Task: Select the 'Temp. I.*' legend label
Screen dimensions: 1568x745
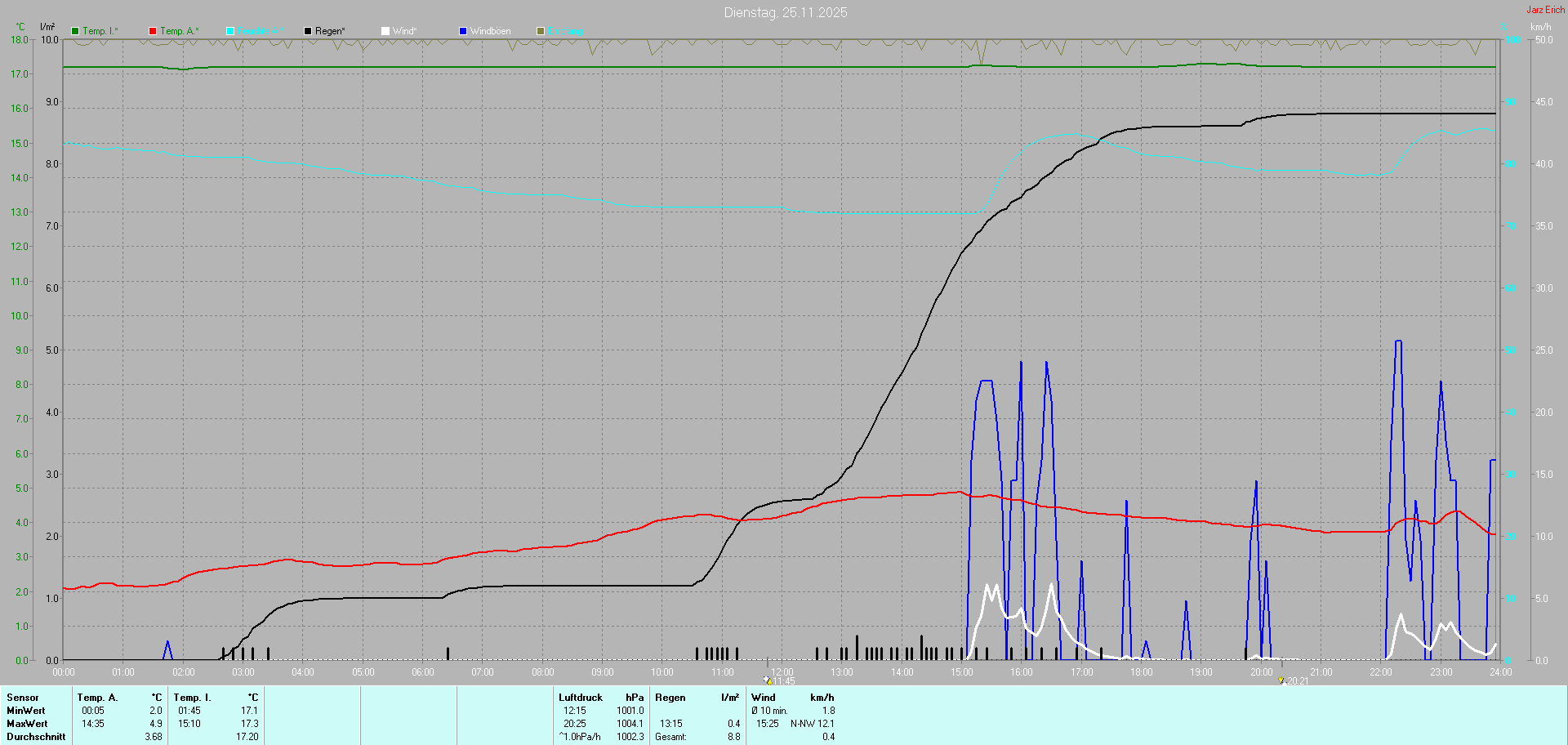Action: 100,31
